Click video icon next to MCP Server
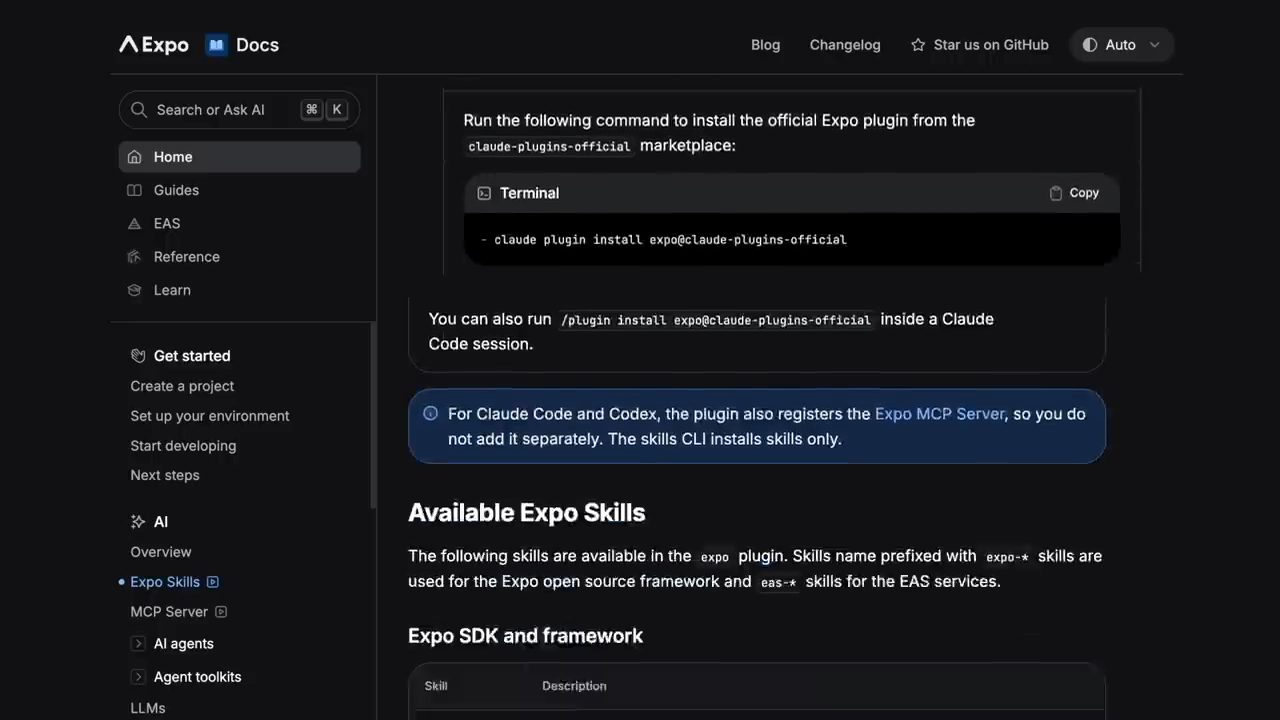Image resolution: width=1280 pixels, height=720 pixels. coord(221,612)
